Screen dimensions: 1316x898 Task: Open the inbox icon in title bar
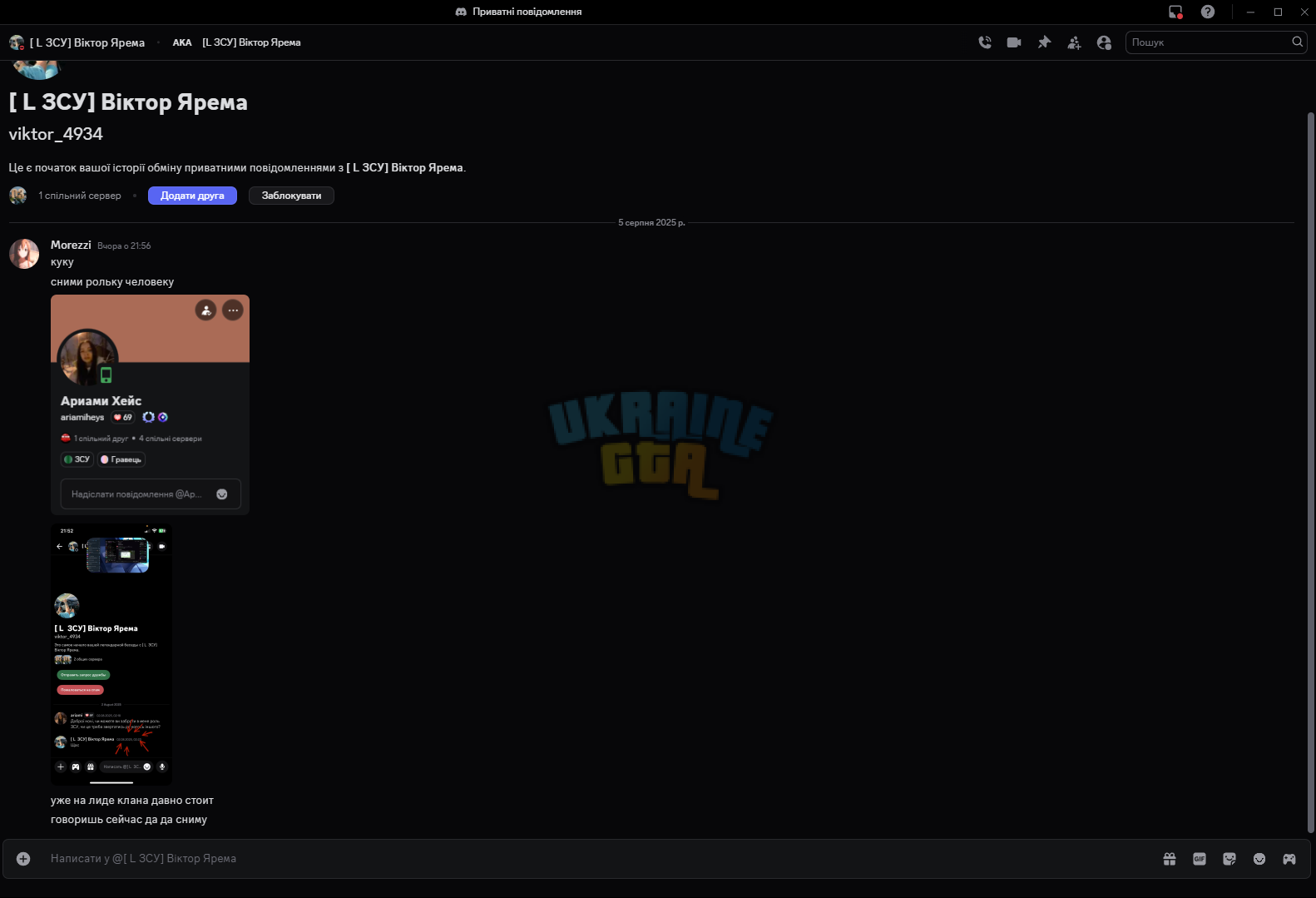click(1175, 12)
